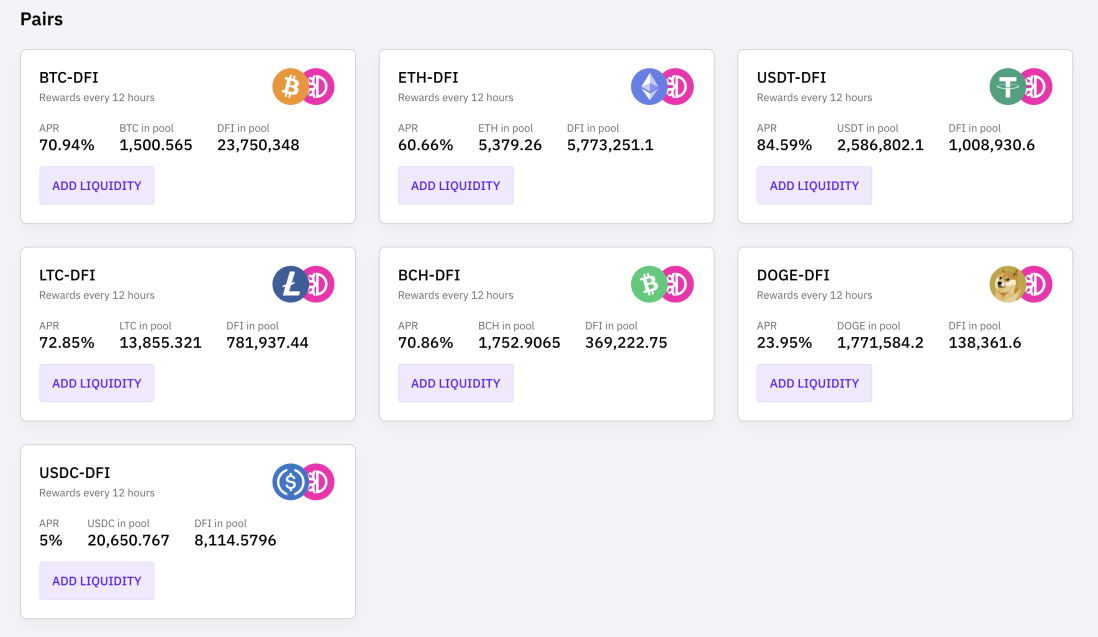Click the USD Coin icon on the USDC-DFI card
The image size is (1098, 637).
(x=289, y=482)
